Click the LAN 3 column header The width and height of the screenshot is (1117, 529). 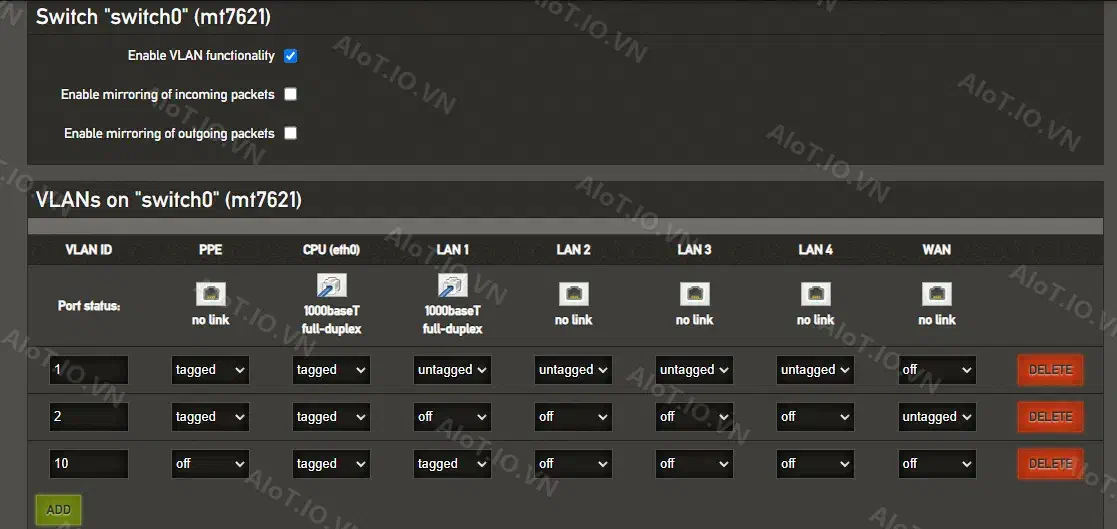tap(695, 250)
